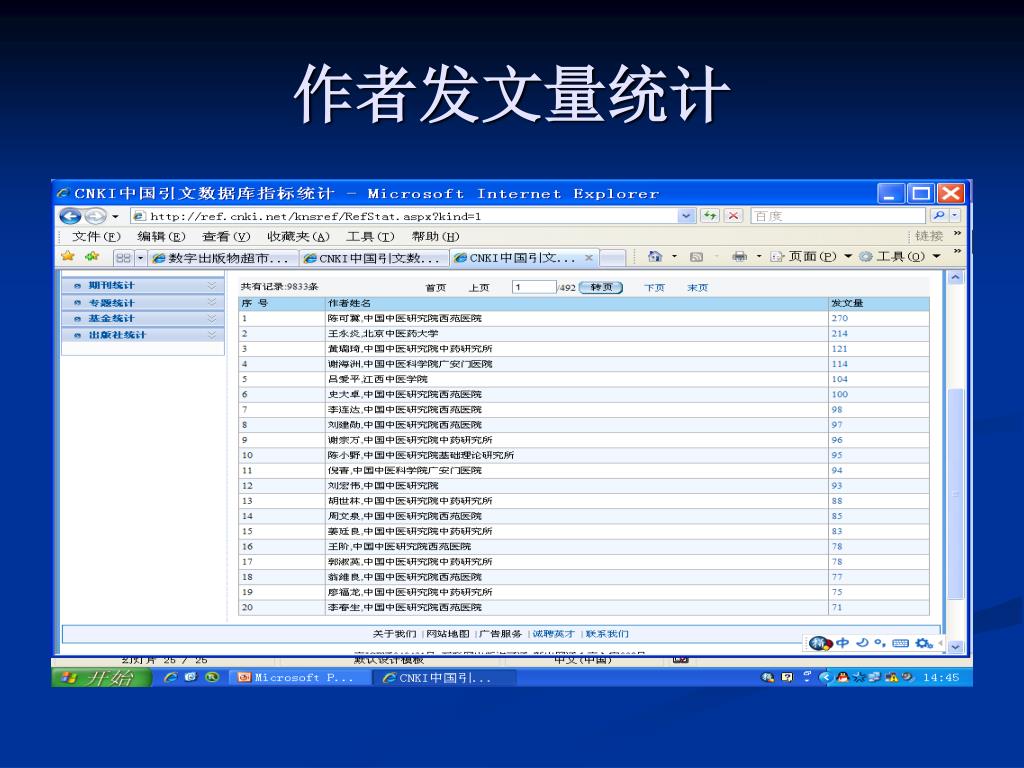Switch to the CNKI中国引文数... second tab
1024x768 pixels.
pos(374,259)
